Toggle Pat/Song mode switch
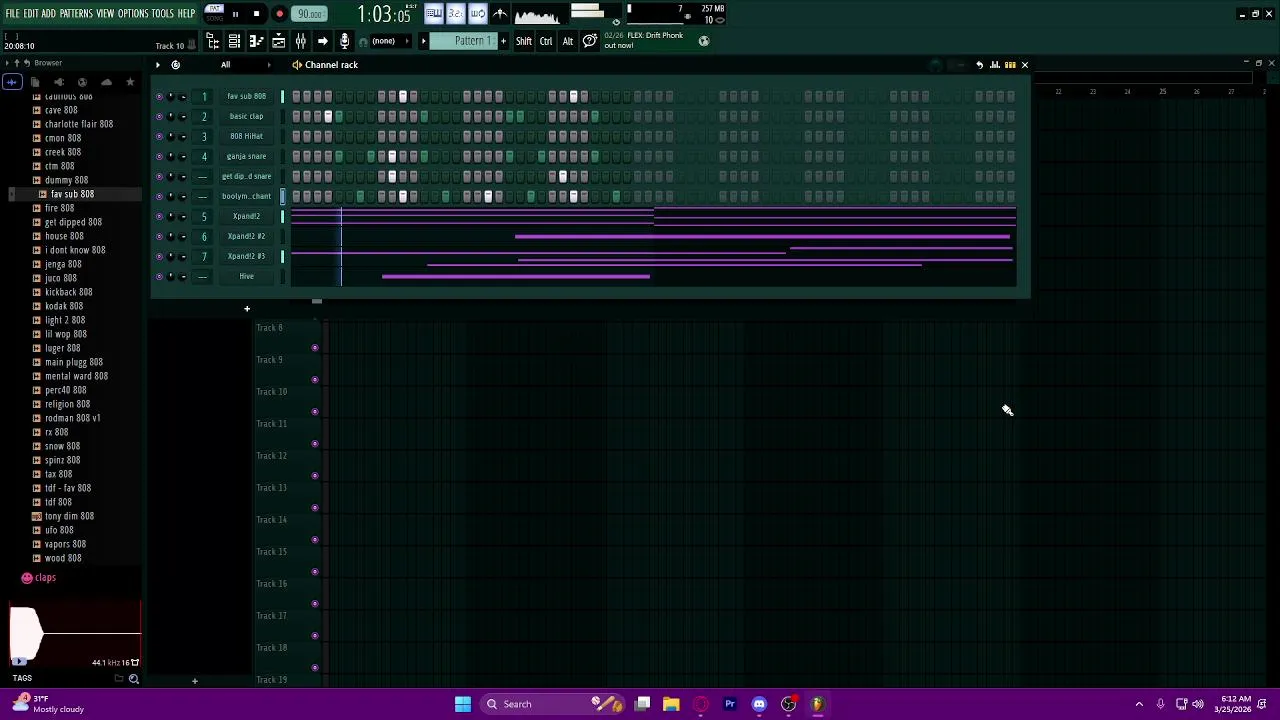 pos(214,14)
